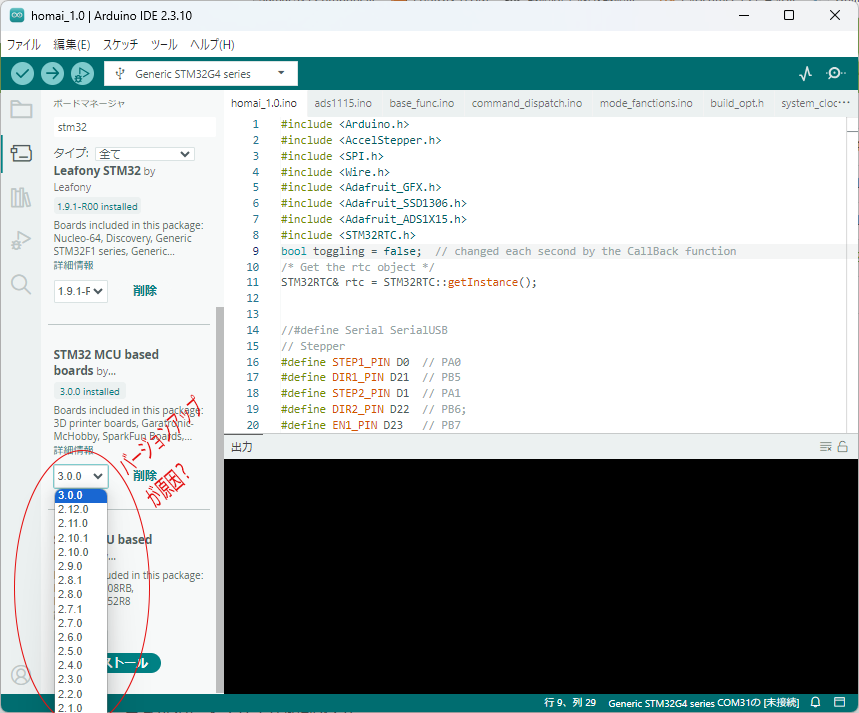This screenshot has width=859, height=713.
Task: Open the ツール menu
Action: [x=164, y=44]
